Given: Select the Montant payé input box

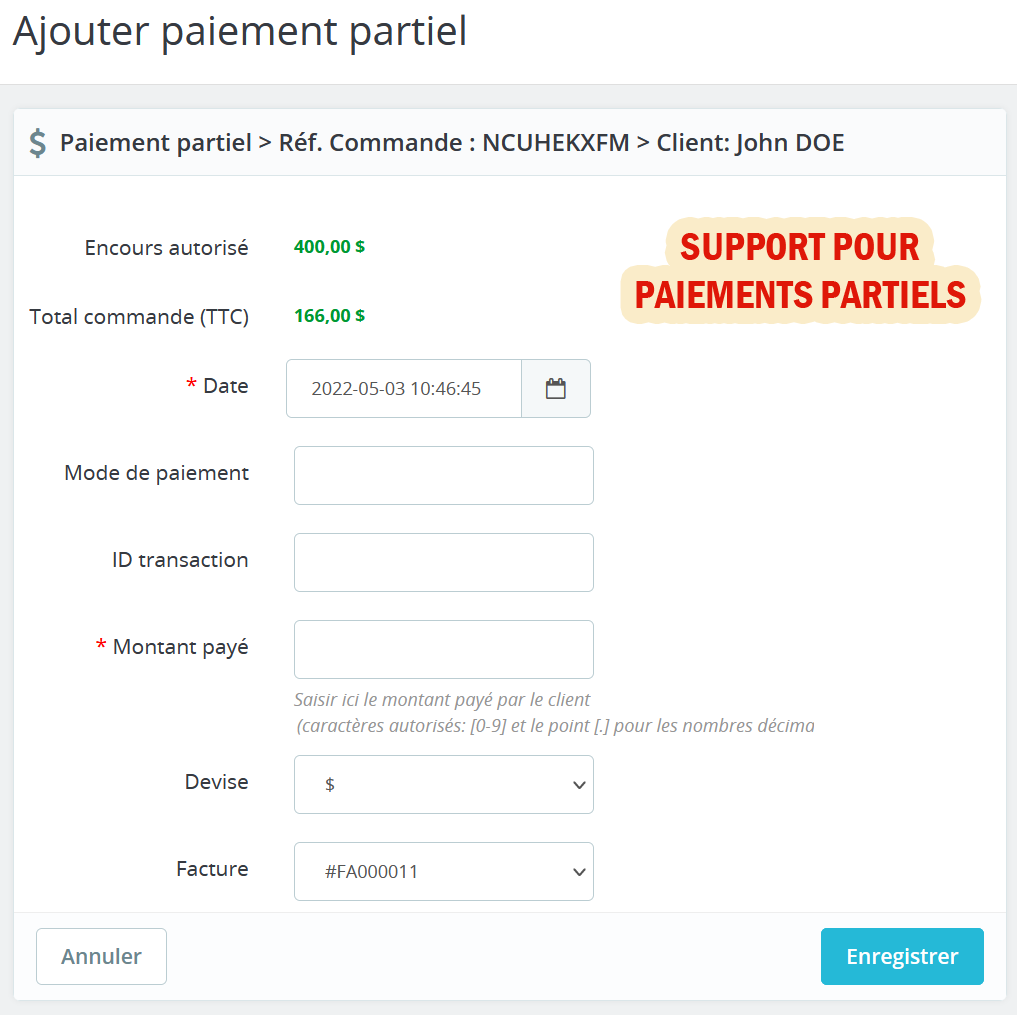Looking at the screenshot, I should click(x=443, y=649).
